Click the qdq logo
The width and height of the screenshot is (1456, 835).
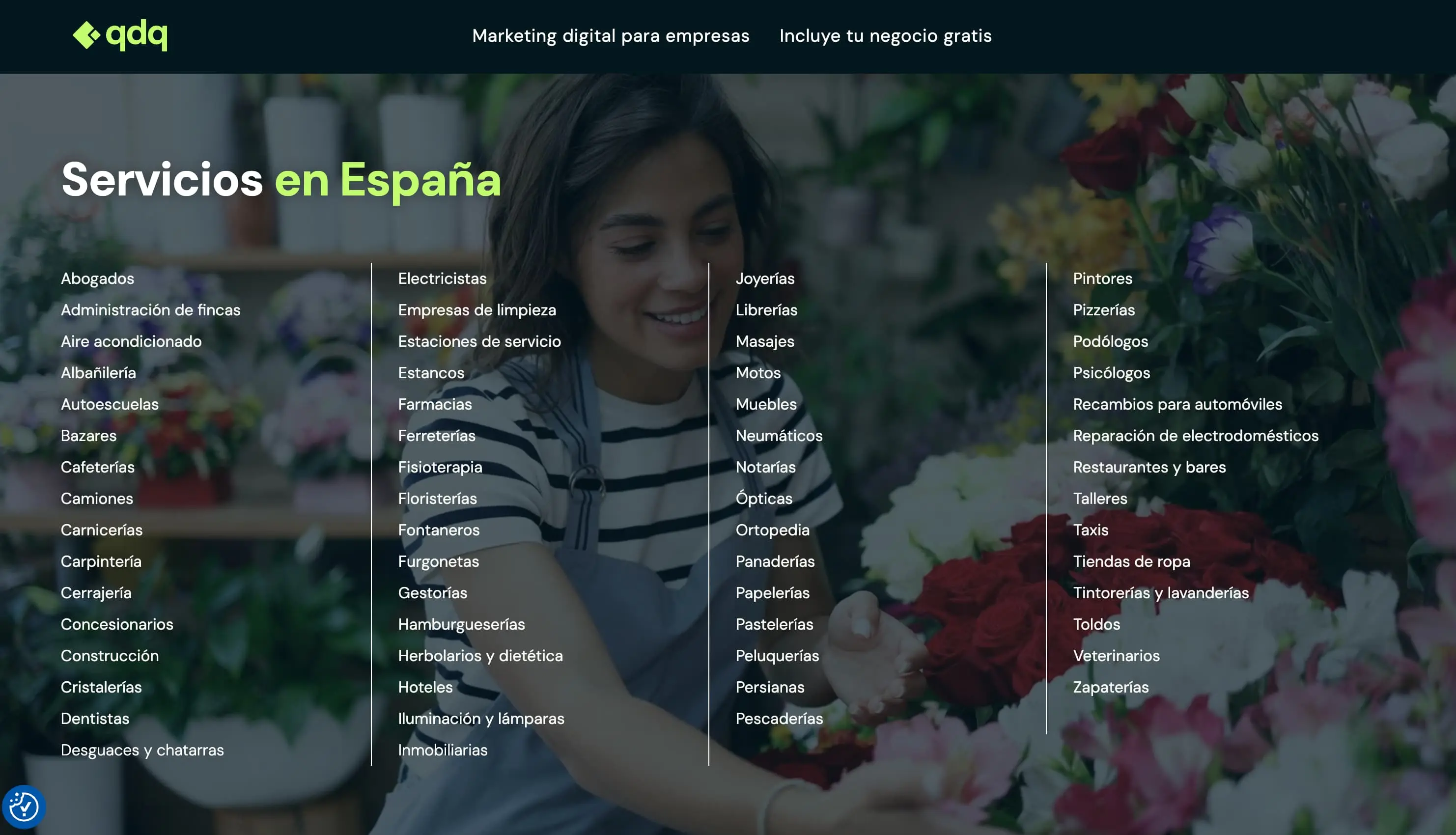120,35
